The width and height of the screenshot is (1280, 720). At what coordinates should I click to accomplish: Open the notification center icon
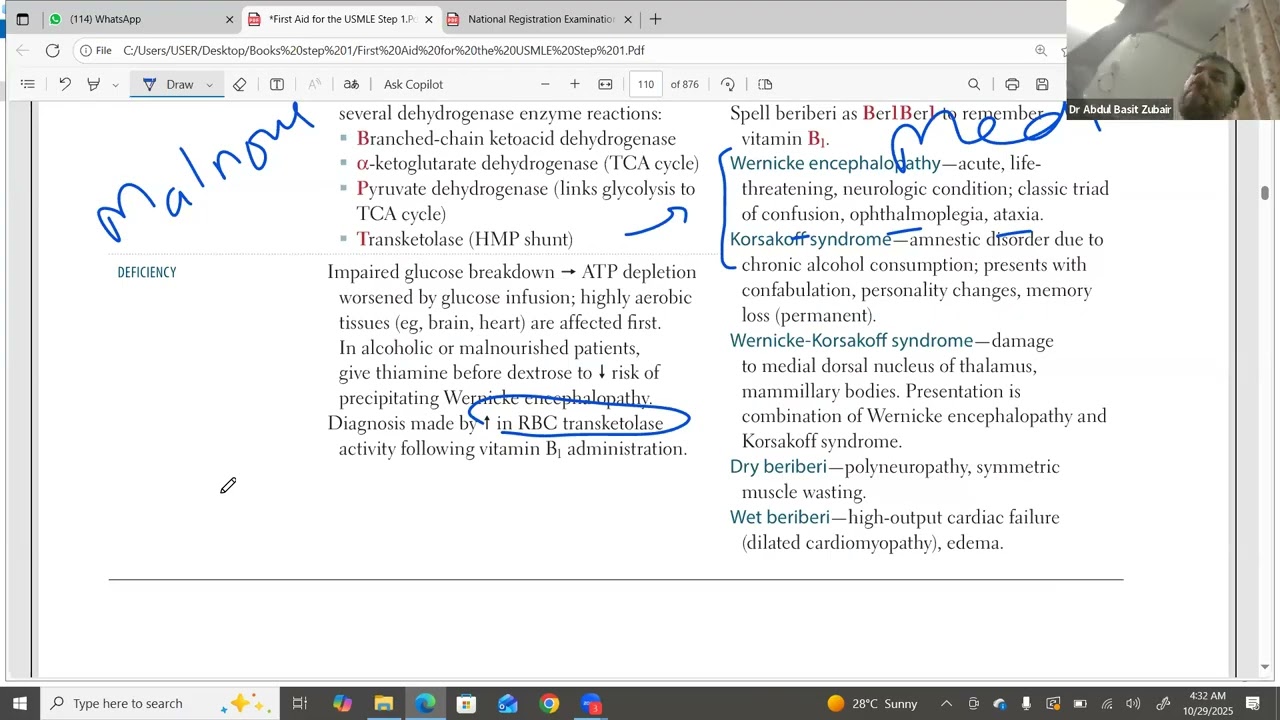[x=1252, y=703]
